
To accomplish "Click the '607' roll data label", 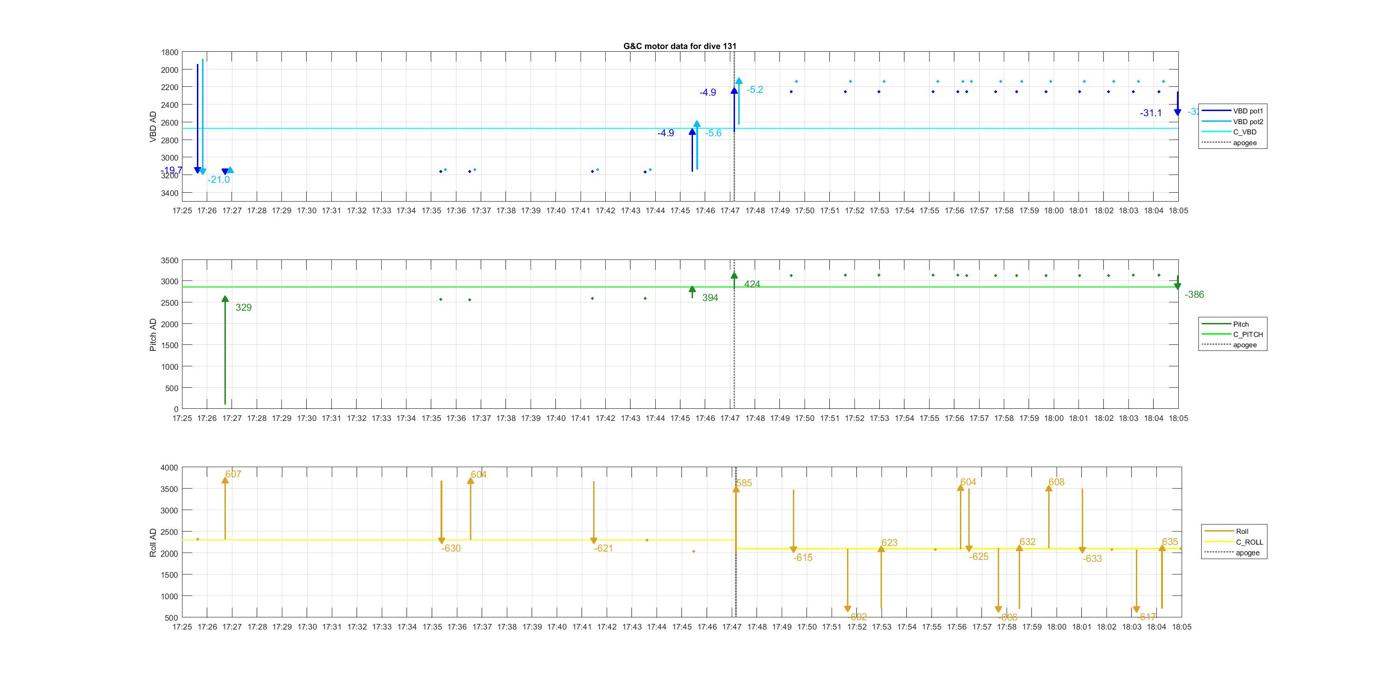I will coord(233,474).
